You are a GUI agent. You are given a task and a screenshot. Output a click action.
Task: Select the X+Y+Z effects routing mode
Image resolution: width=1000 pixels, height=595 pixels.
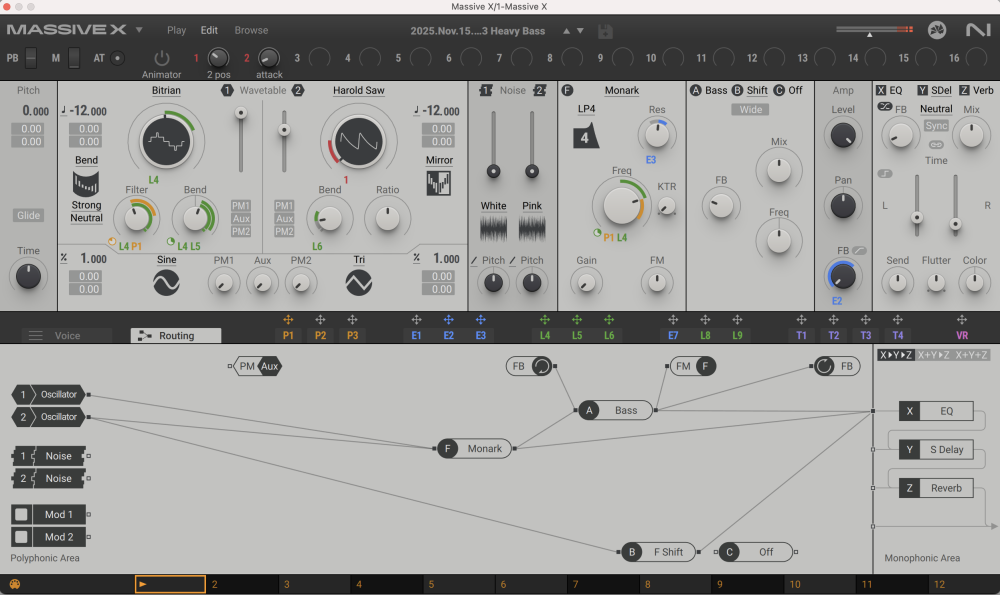tap(971, 355)
